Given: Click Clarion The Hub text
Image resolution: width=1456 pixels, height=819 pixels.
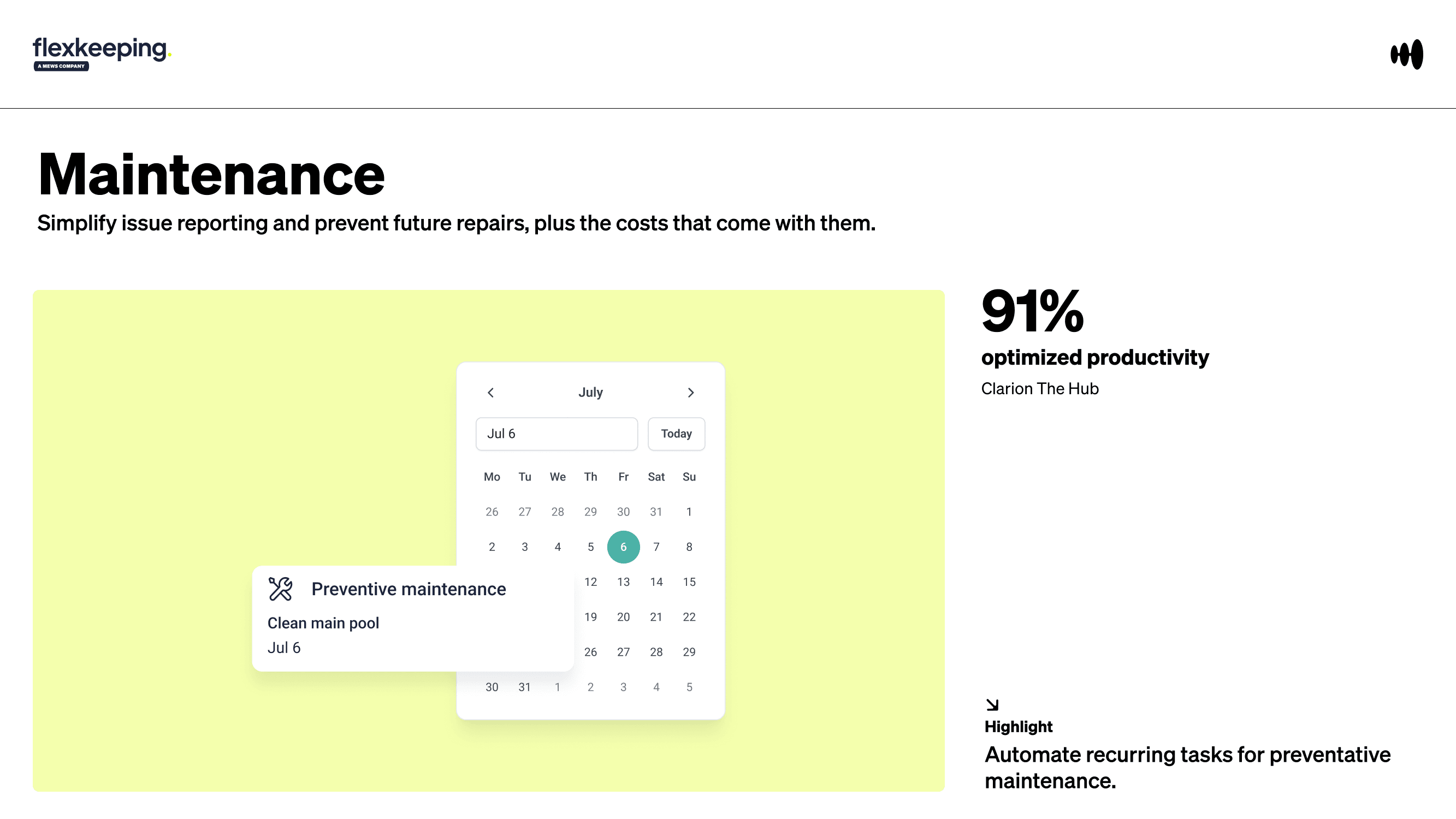Looking at the screenshot, I should (1039, 388).
